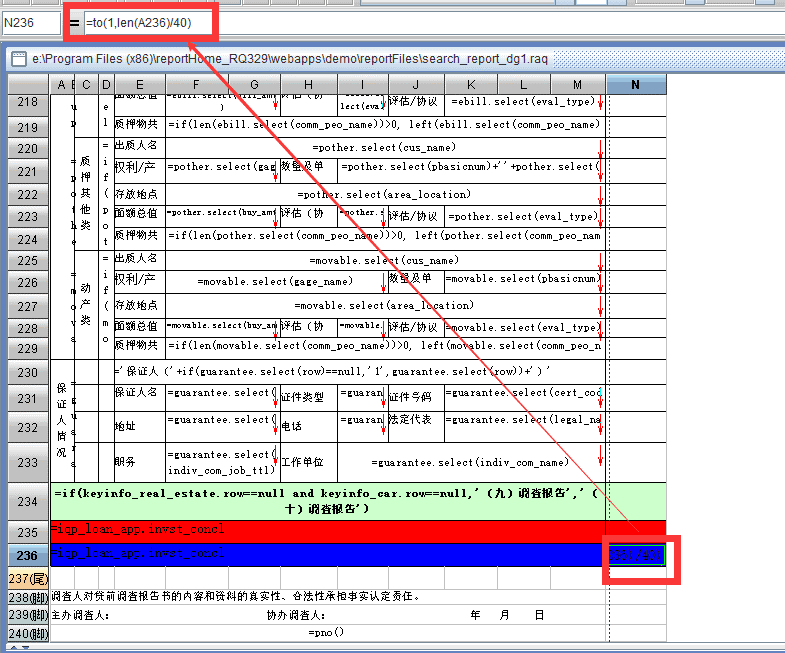The width and height of the screenshot is (785, 653).
Task: Select row header 234
Action: 28,501
